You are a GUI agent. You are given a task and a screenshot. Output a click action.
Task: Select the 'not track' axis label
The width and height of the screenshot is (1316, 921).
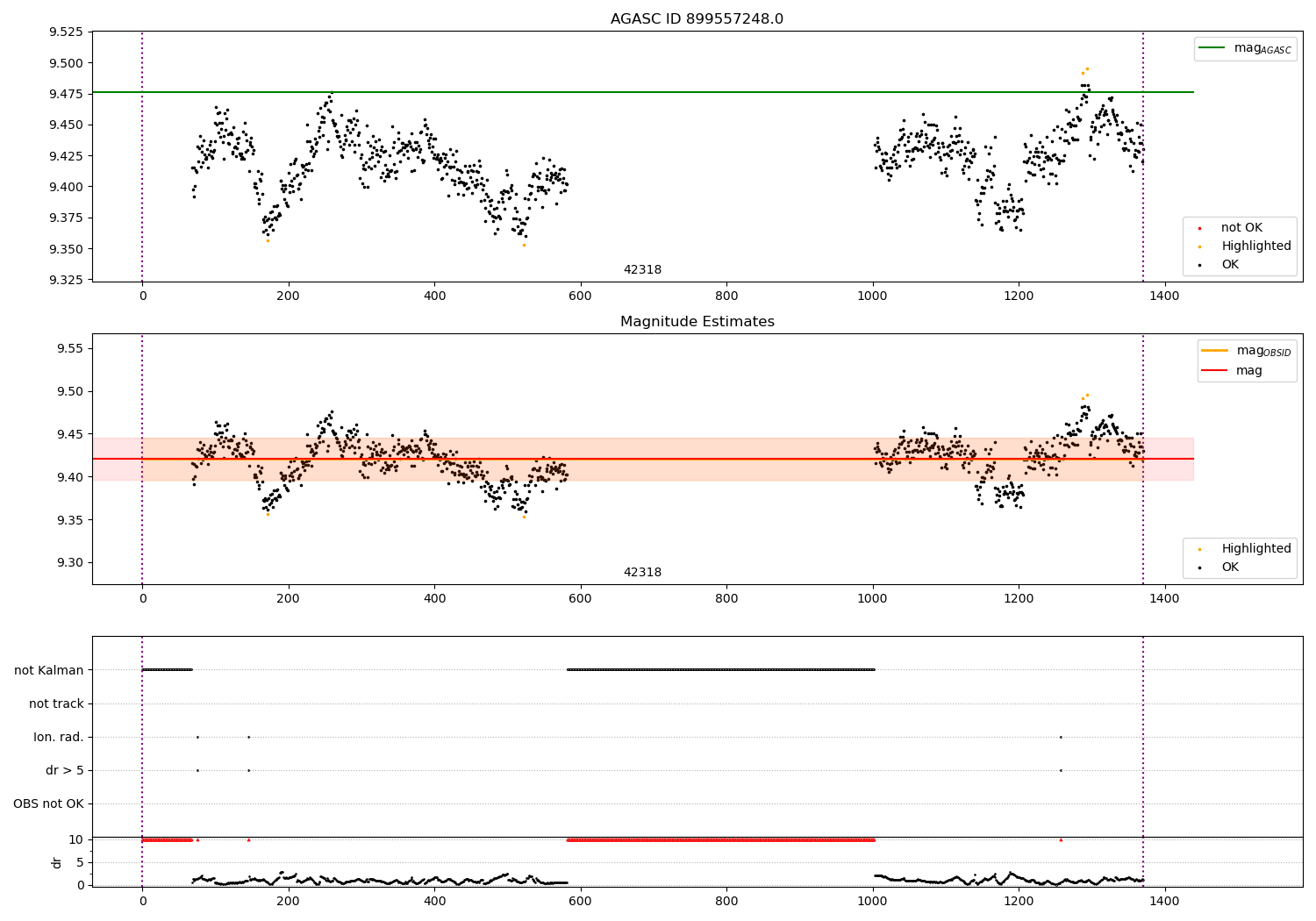(56, 704)
